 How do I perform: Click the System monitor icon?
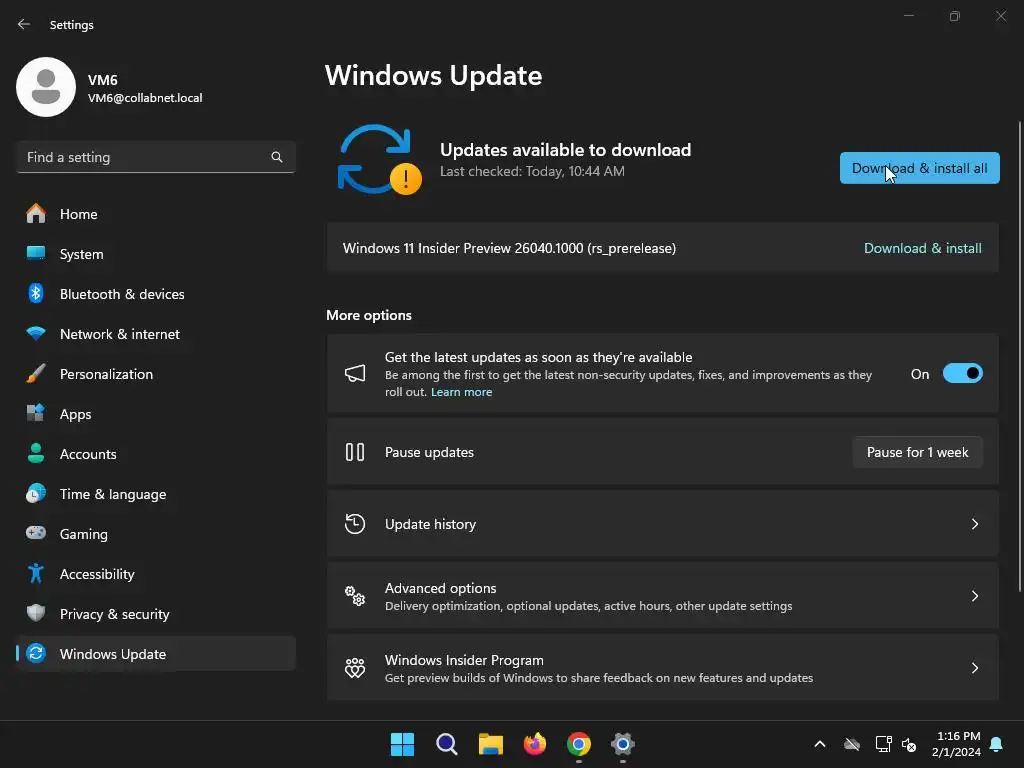point(36,253)
